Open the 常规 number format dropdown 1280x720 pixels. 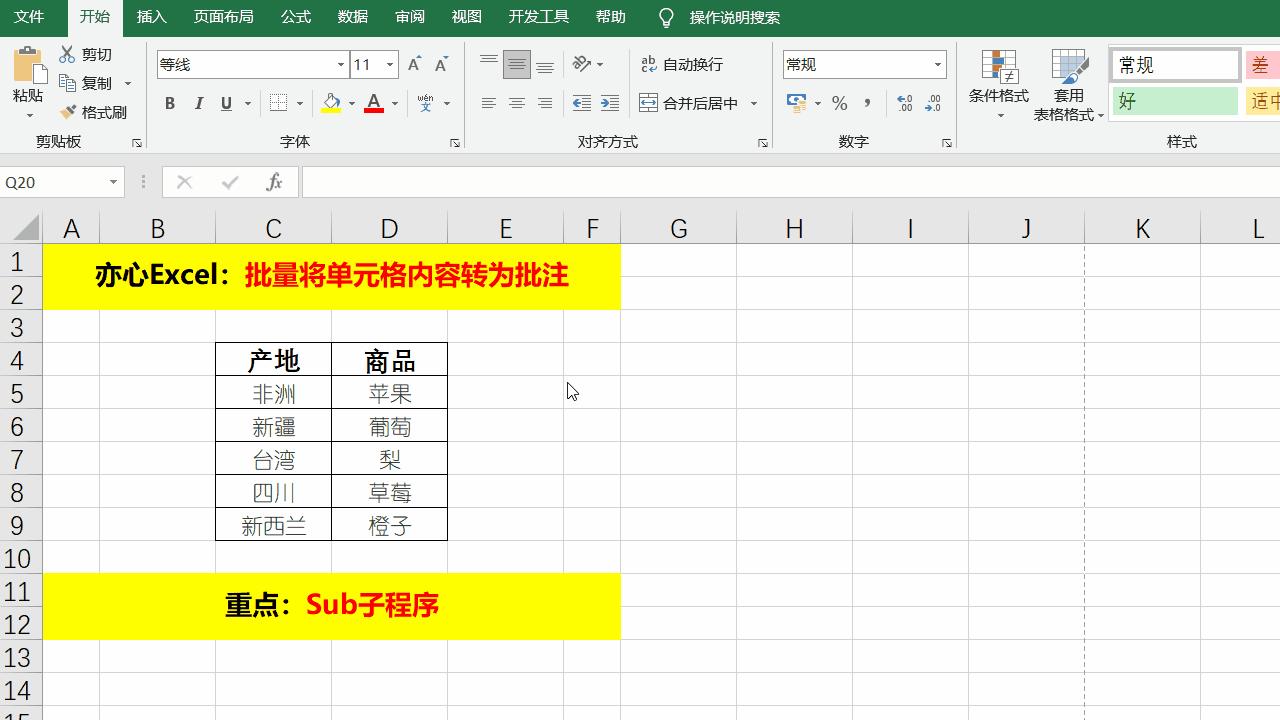point(937,64)
